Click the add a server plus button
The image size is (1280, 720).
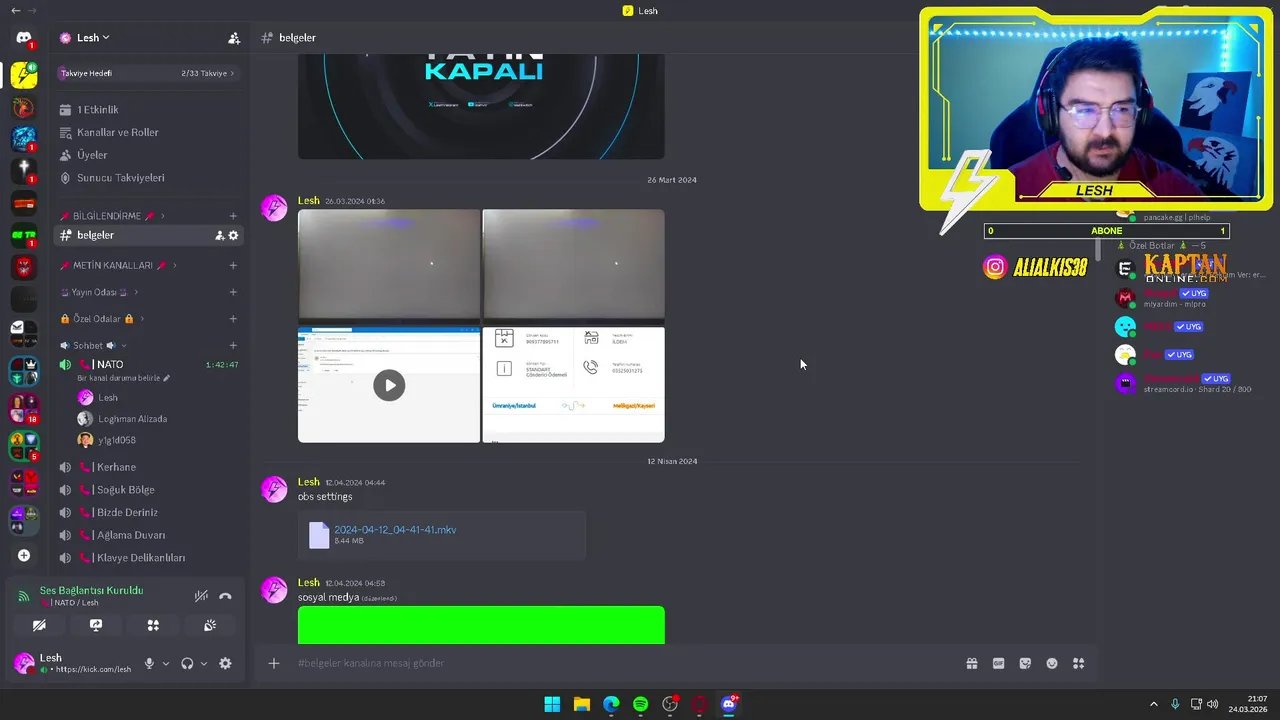click(24, 556)
